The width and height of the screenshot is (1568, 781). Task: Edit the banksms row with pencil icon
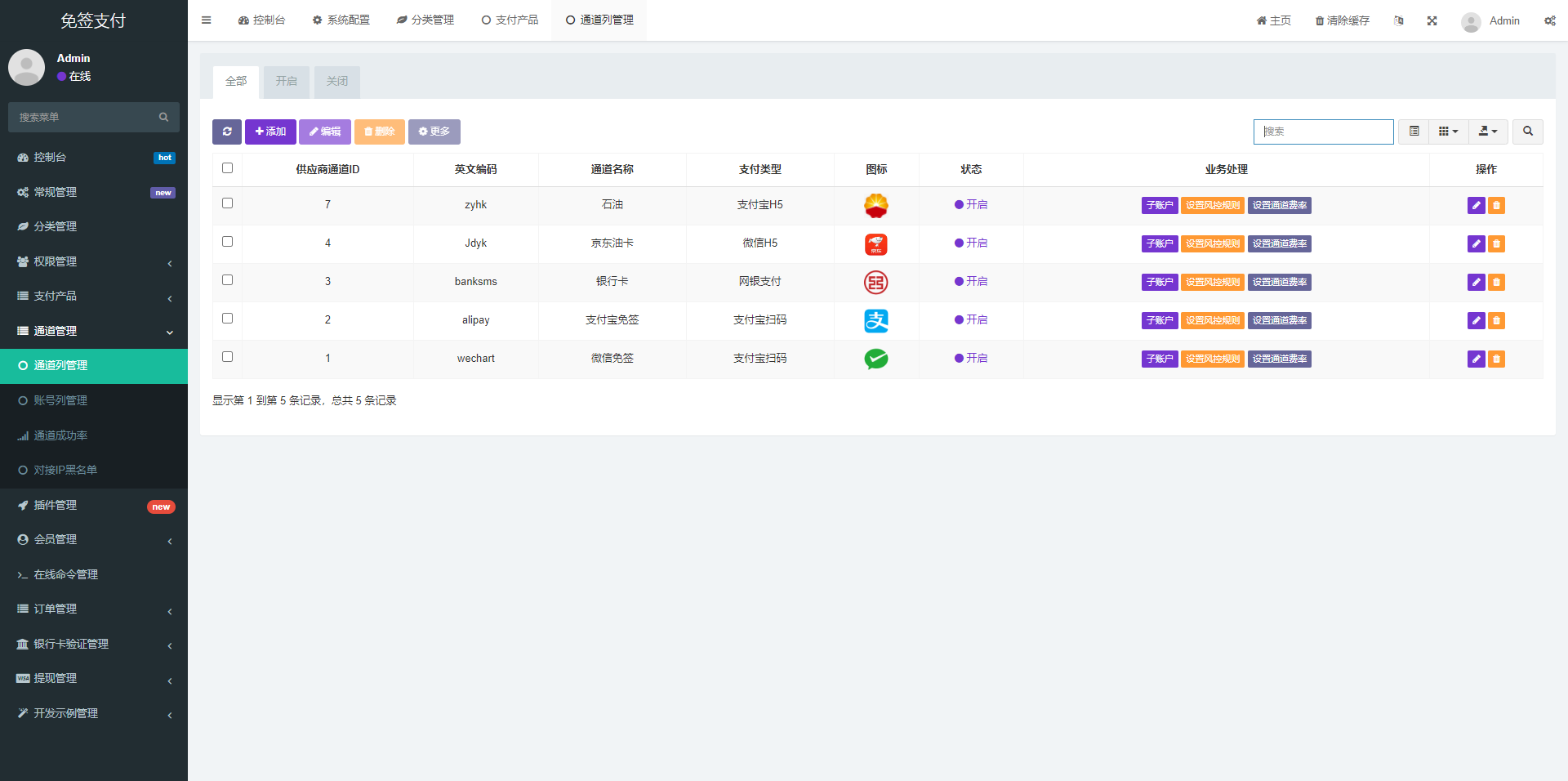click(x=1476, y=282)
